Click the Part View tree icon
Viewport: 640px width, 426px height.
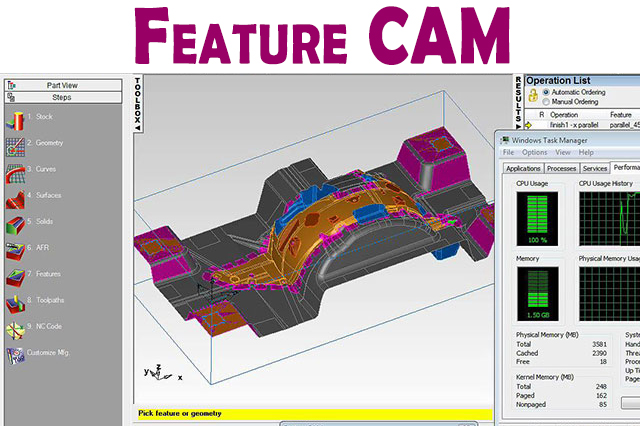(11, 85)
